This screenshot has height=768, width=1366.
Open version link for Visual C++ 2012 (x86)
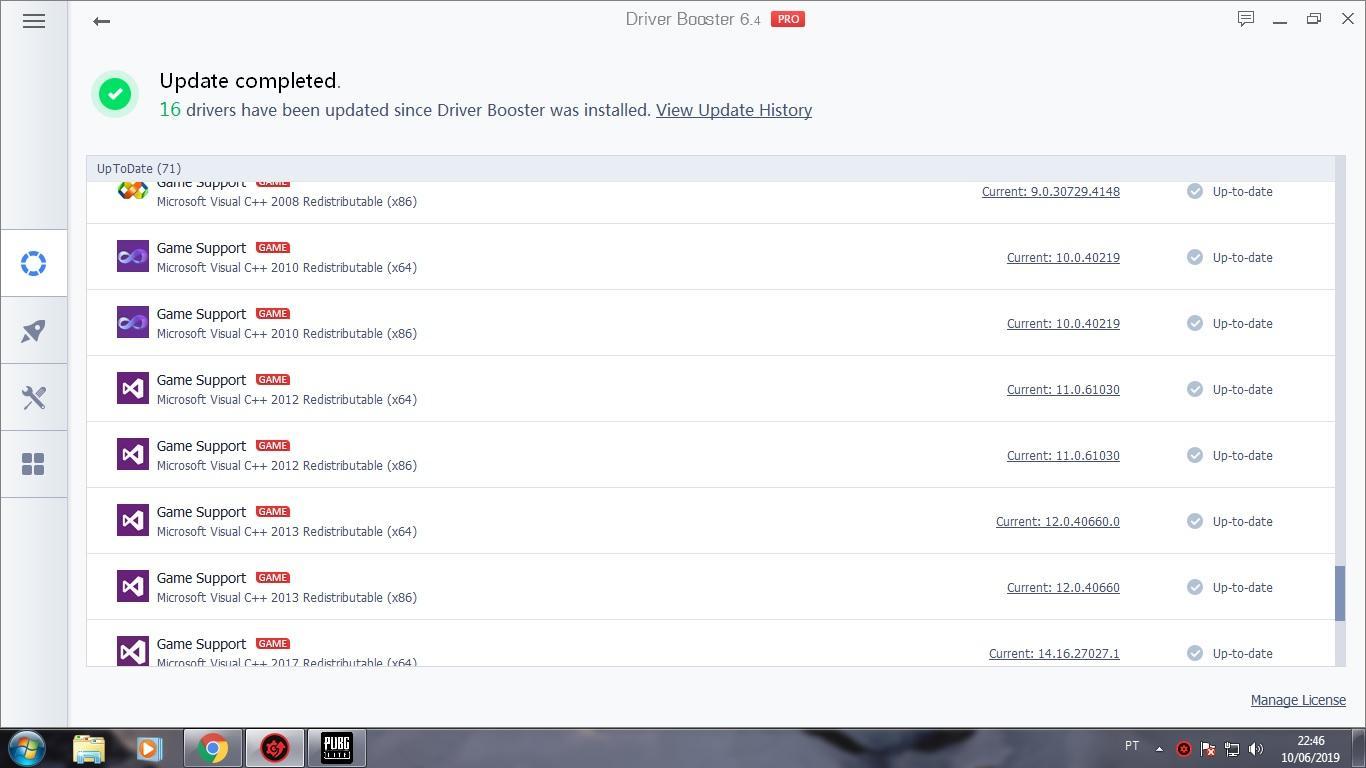pos(1063,455)
